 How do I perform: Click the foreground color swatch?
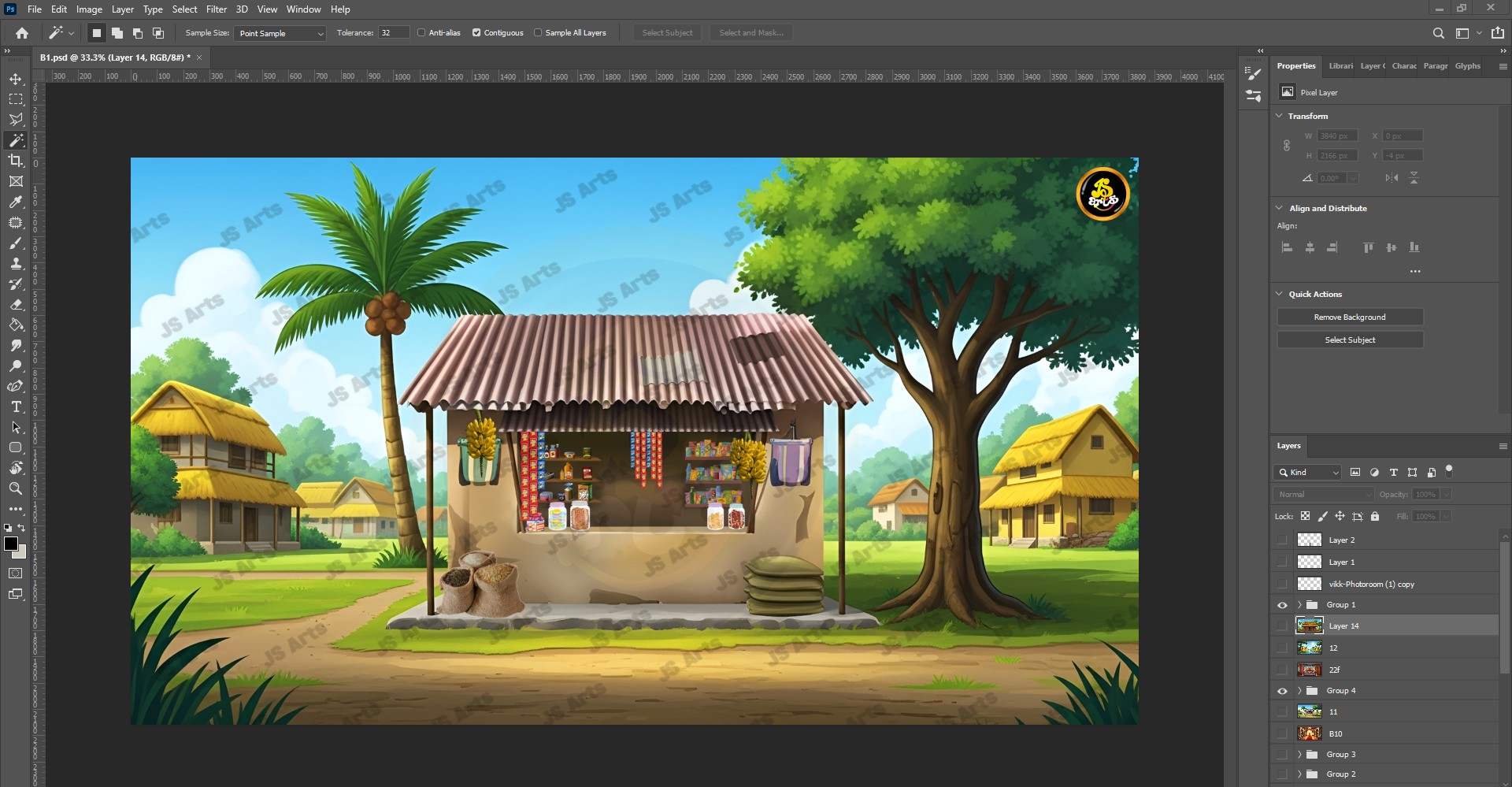[x=11, y=544]
